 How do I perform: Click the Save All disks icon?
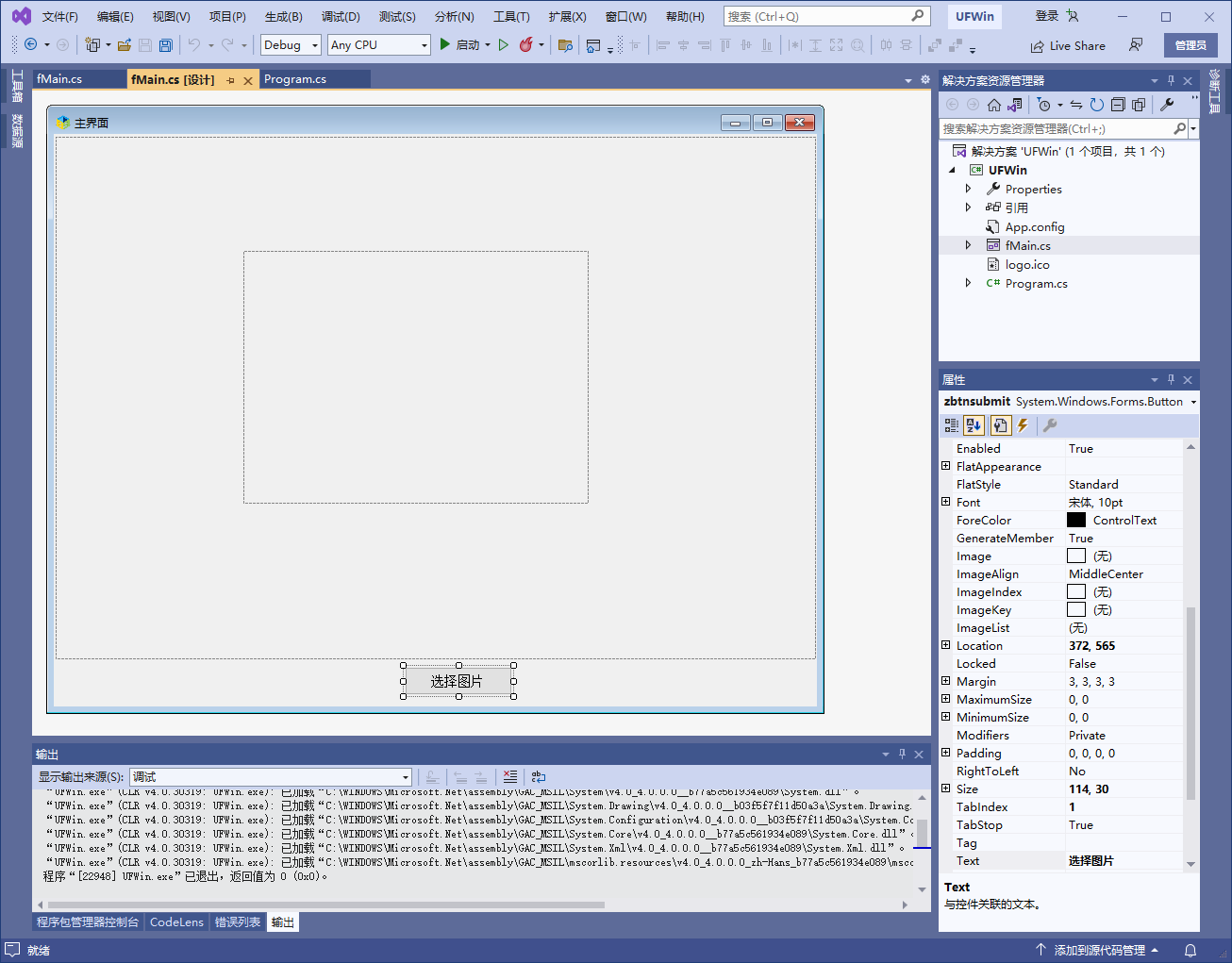166,44
